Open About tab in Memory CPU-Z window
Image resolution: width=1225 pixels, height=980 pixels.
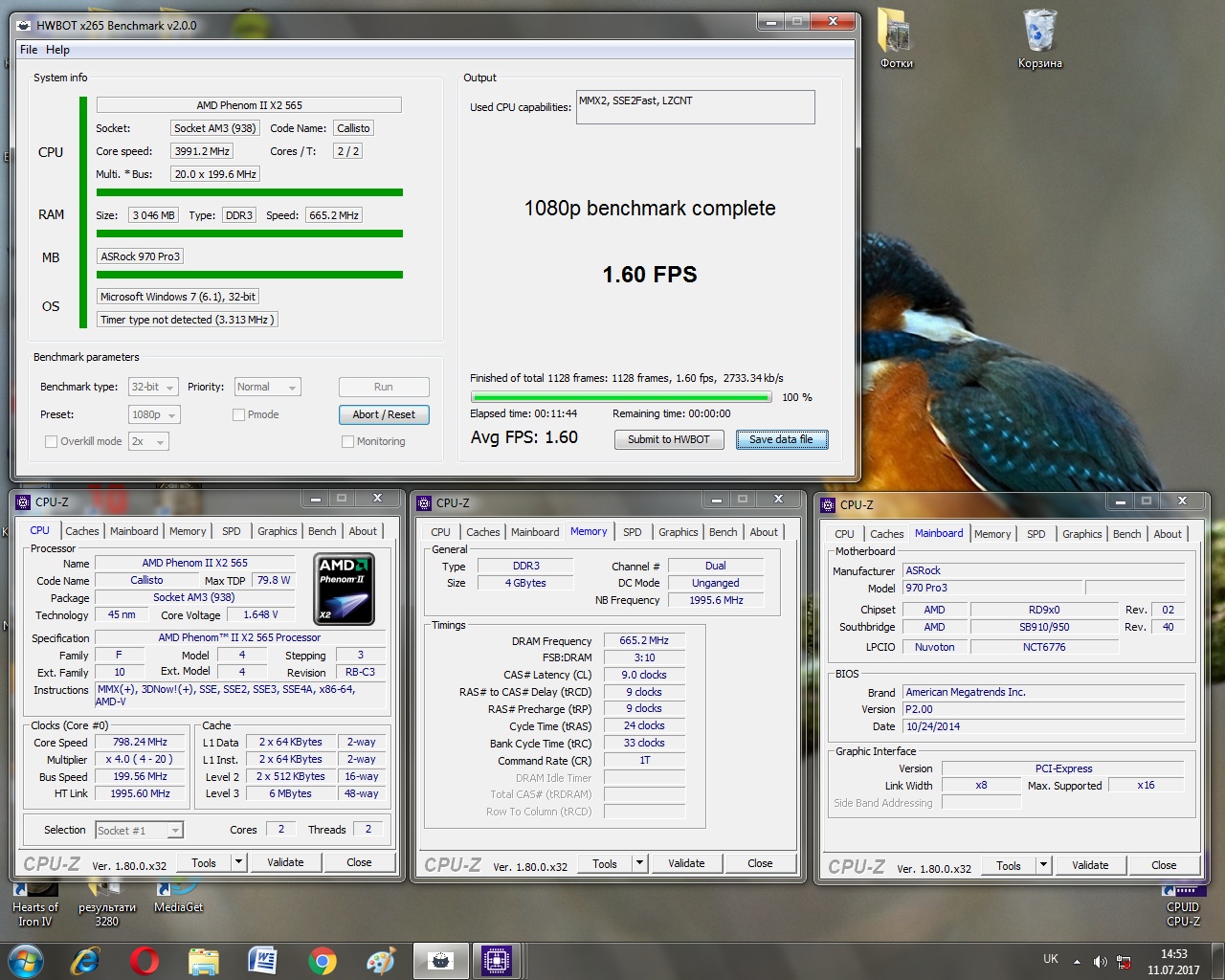point(764,532)
